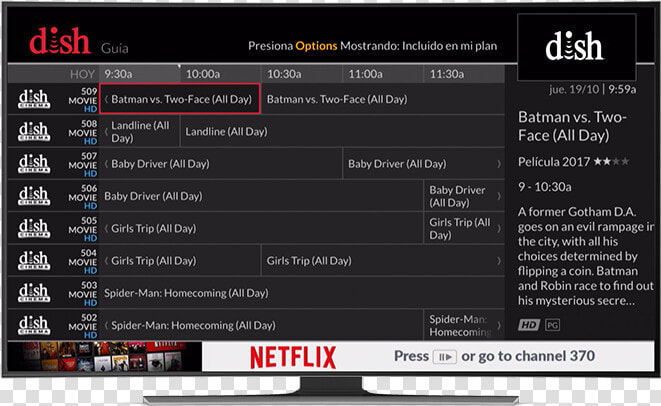Click the 9 - 10:30a airtime text

pos(545,187)
